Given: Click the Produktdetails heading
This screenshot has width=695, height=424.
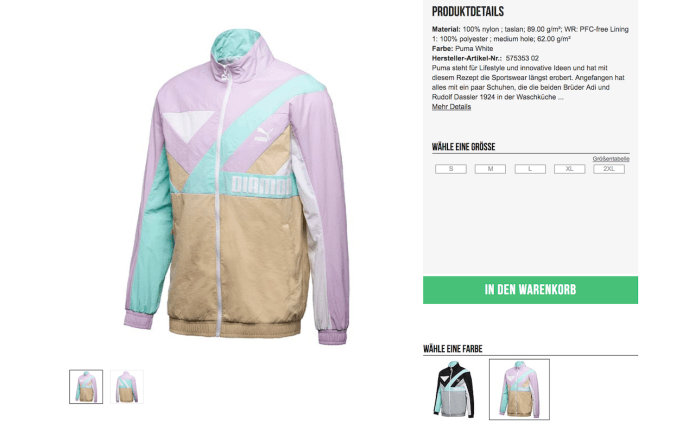Looking at the screenshot, I should click(468, 12).
